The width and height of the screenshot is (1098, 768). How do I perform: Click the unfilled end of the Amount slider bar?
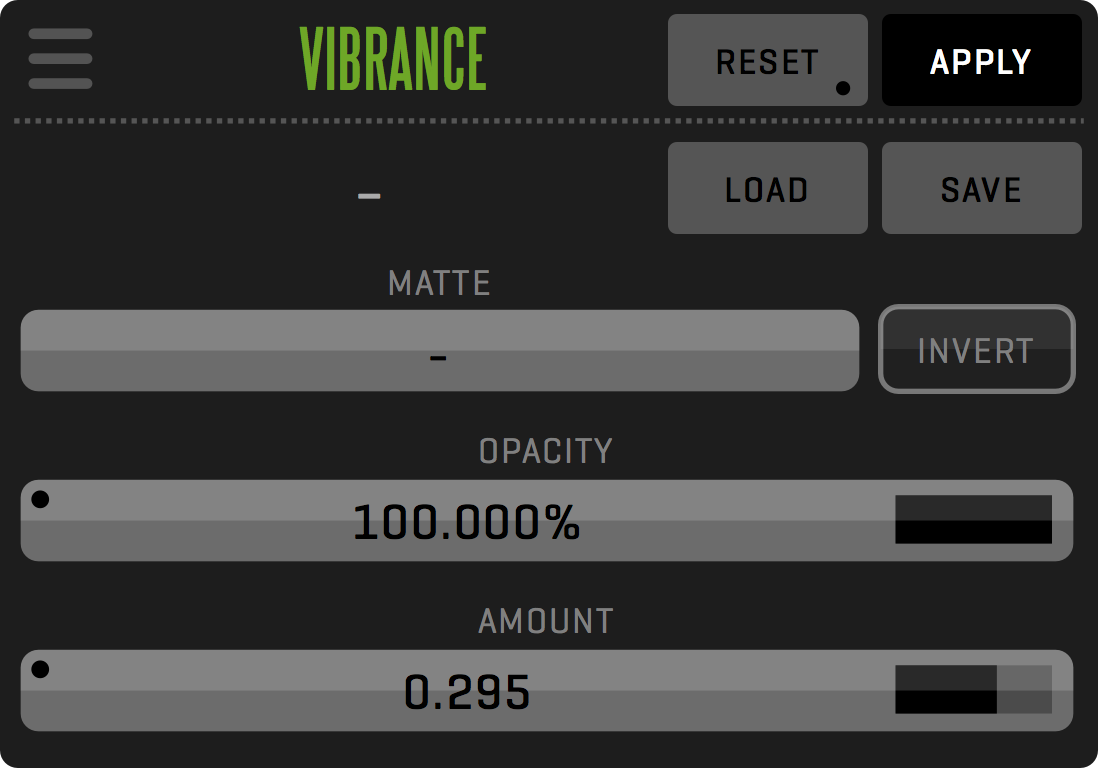(x=1025, y=690)
